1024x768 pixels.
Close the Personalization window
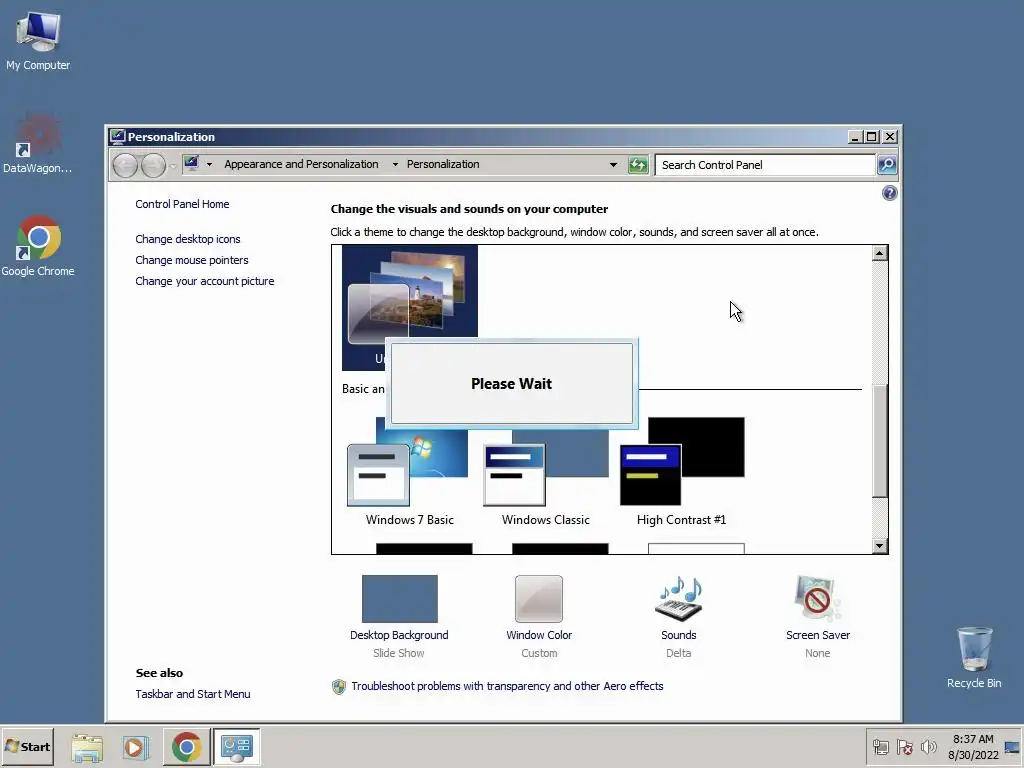pyautogui.click(x=889, y=136)
